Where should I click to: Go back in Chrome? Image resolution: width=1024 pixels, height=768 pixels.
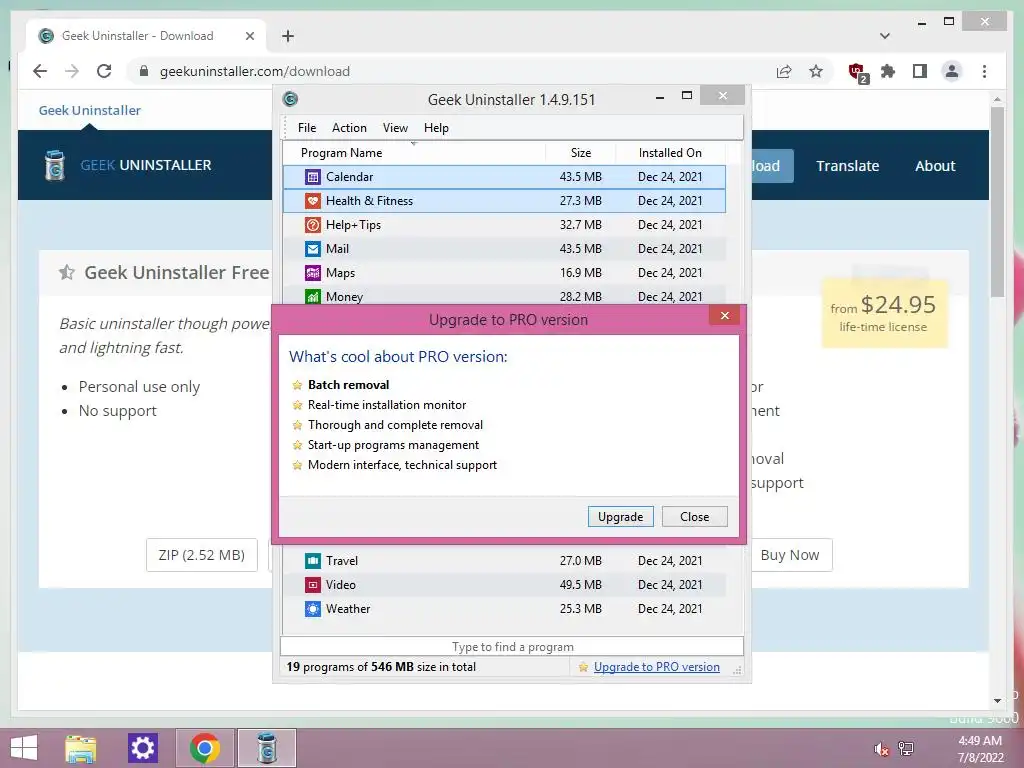40,71
